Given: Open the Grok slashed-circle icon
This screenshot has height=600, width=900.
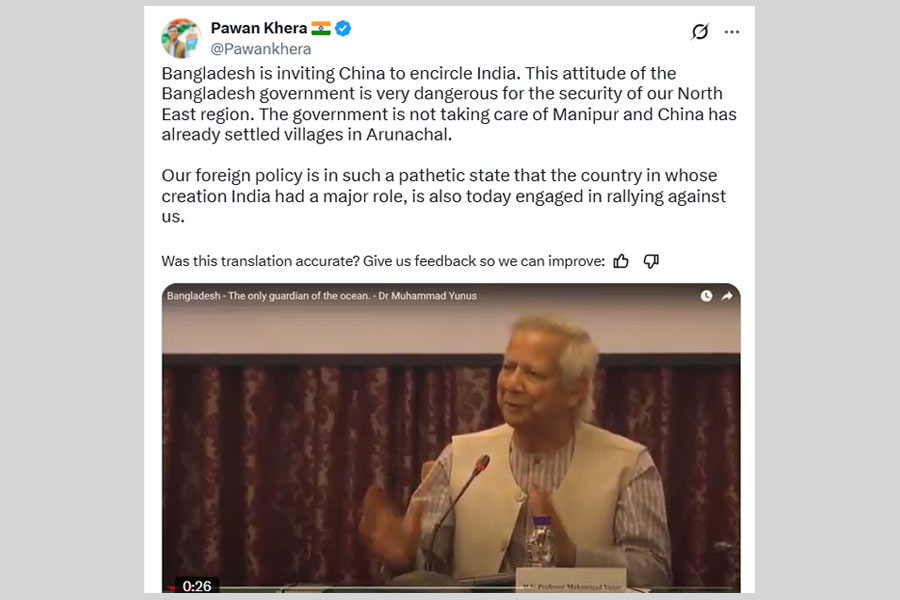Looking at the screenshot, I should pyautogui.click(x=700, y=32).
